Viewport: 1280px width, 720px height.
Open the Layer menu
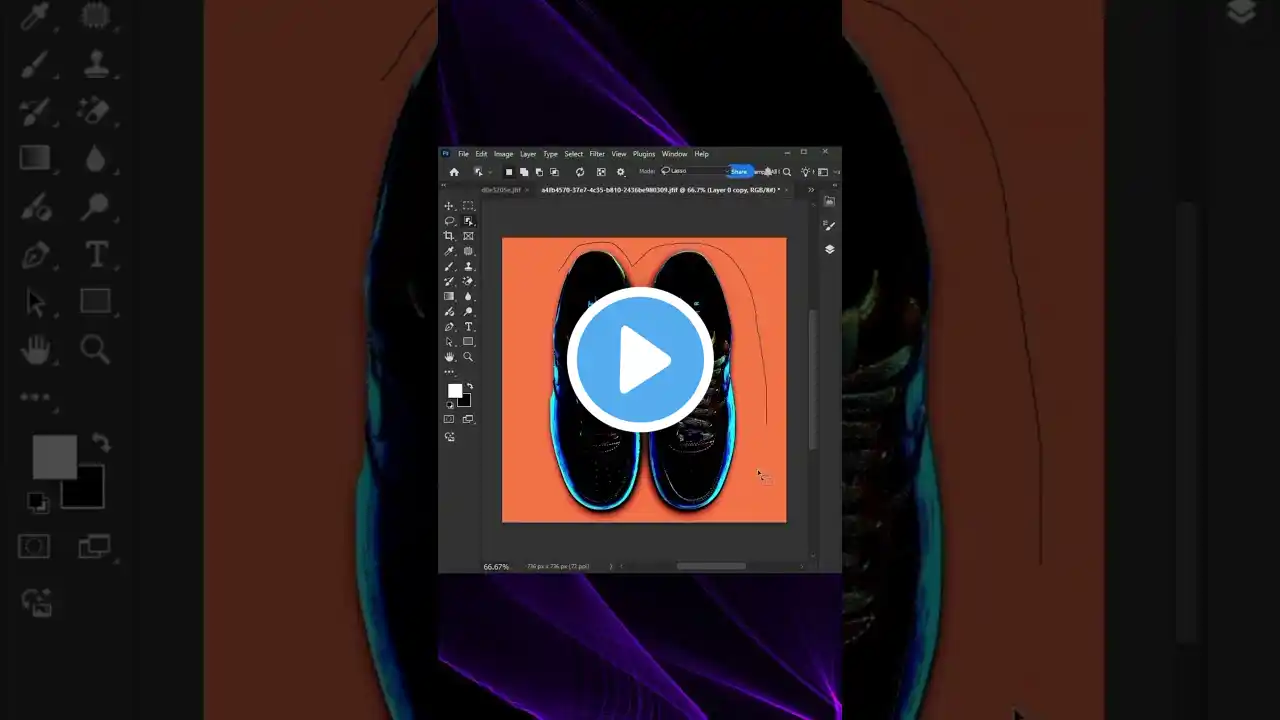(528, 154)
